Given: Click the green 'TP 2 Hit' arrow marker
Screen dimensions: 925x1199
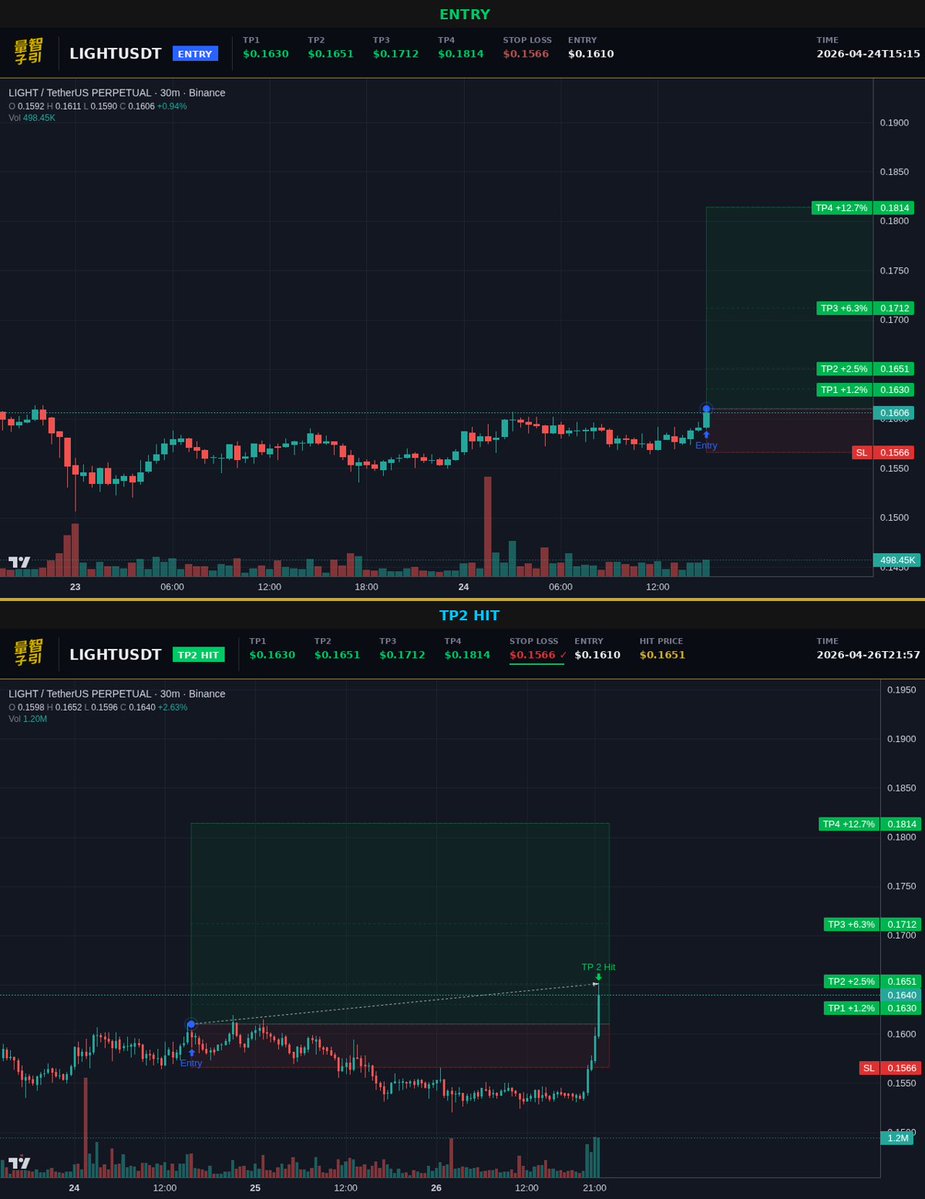Looking at the screenshot, I should (599, 976).
